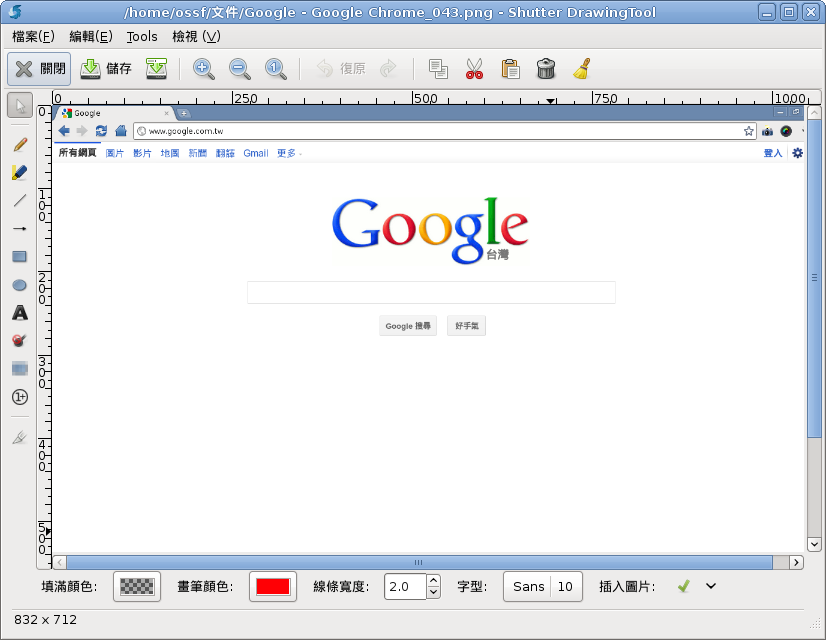Select the ellipse tool

(x=20, y=285)
